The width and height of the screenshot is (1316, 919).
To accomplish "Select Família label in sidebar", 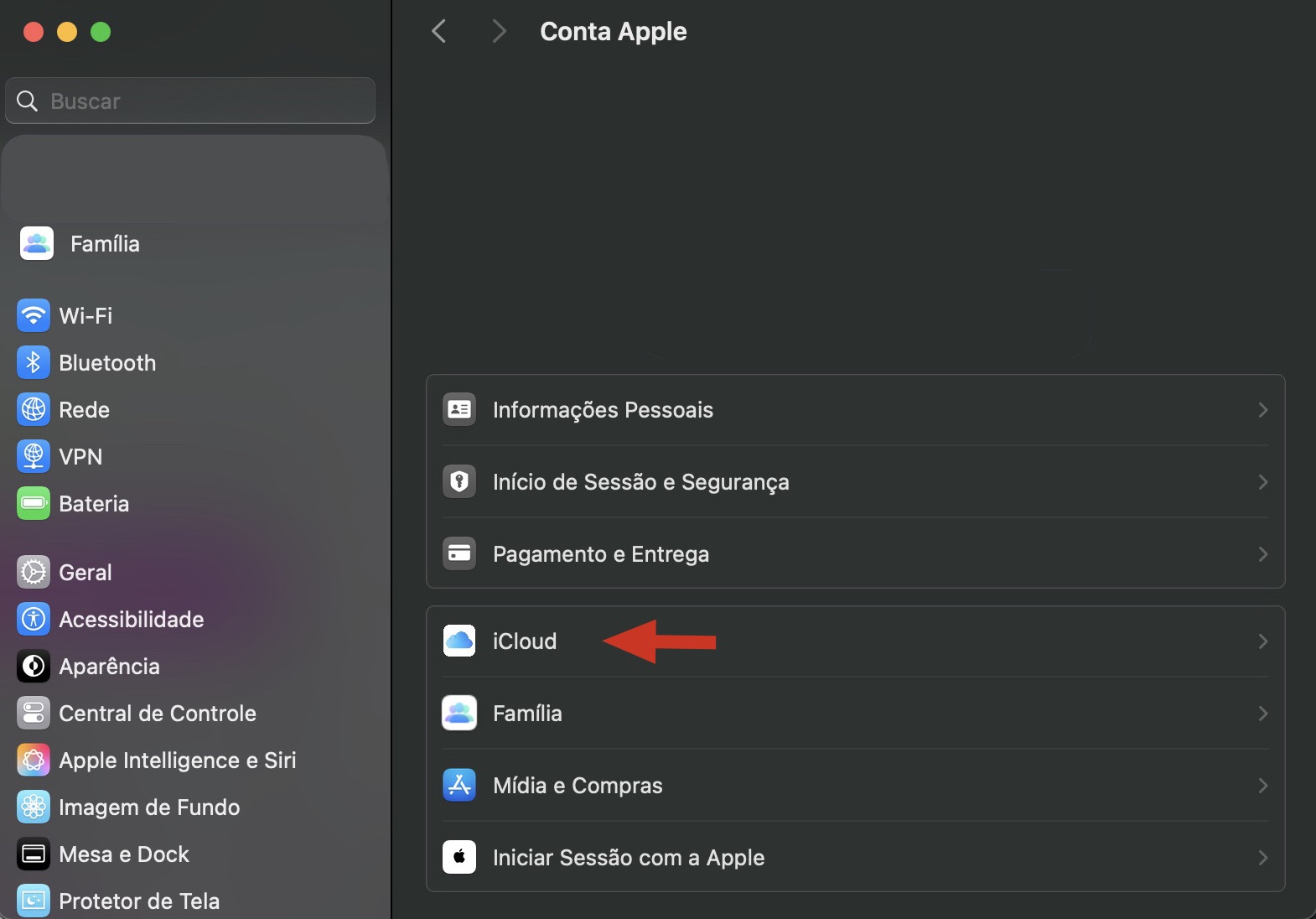I will pos(105,243).
